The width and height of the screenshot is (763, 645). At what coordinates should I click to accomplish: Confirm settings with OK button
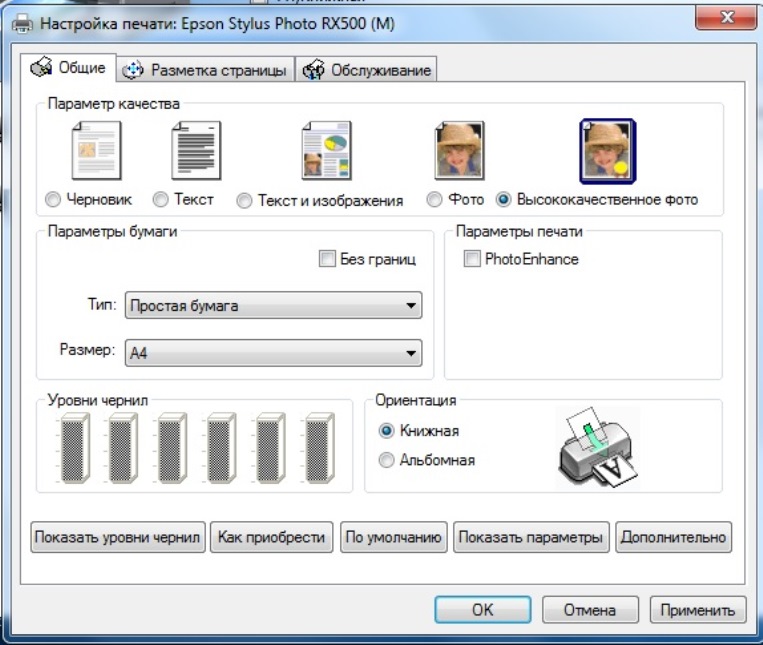click(x=483, y=610)
